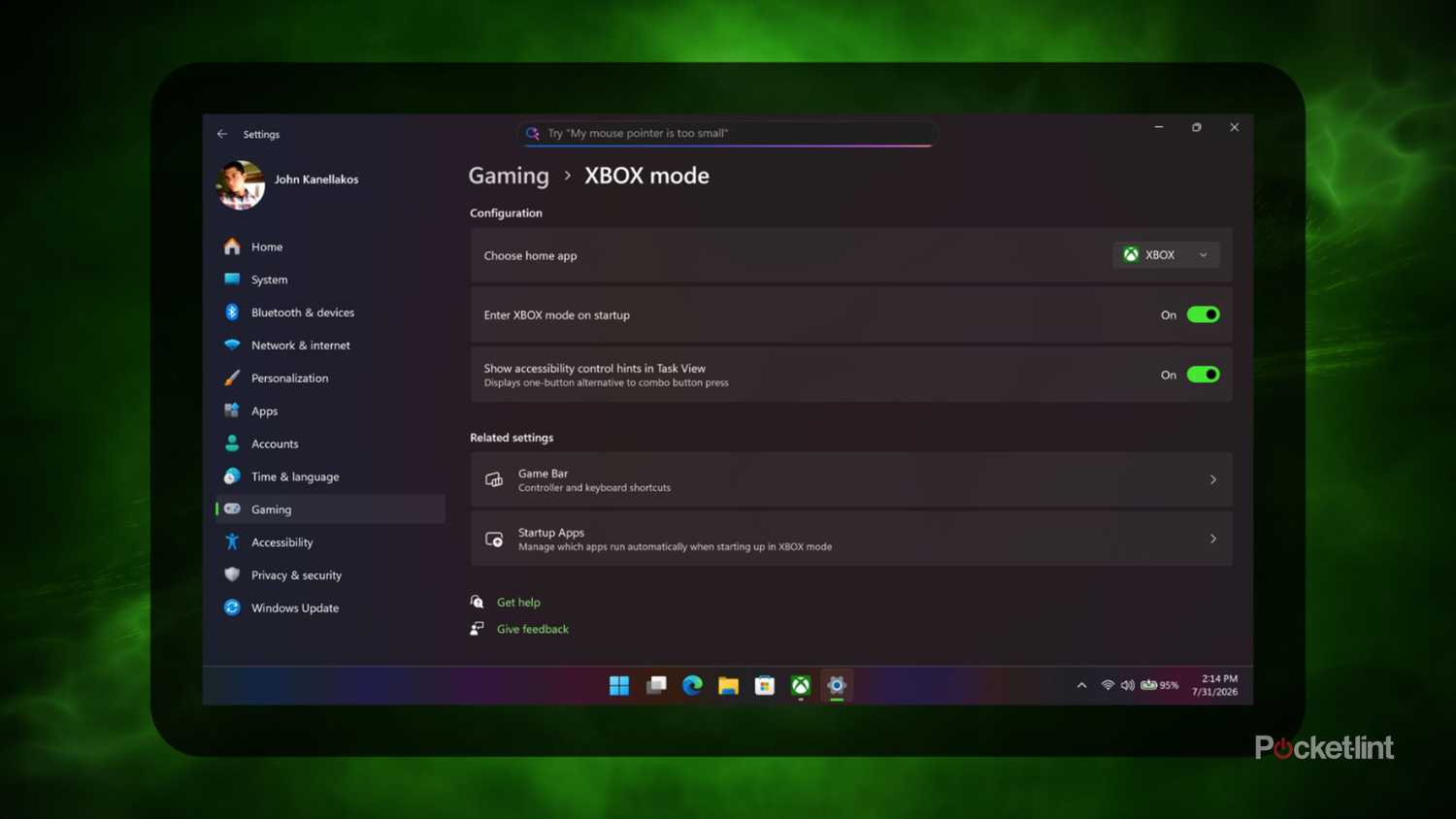Click the volume speaker tray icon
This screenshot has width=1456, height=819.
point(1127,685)
